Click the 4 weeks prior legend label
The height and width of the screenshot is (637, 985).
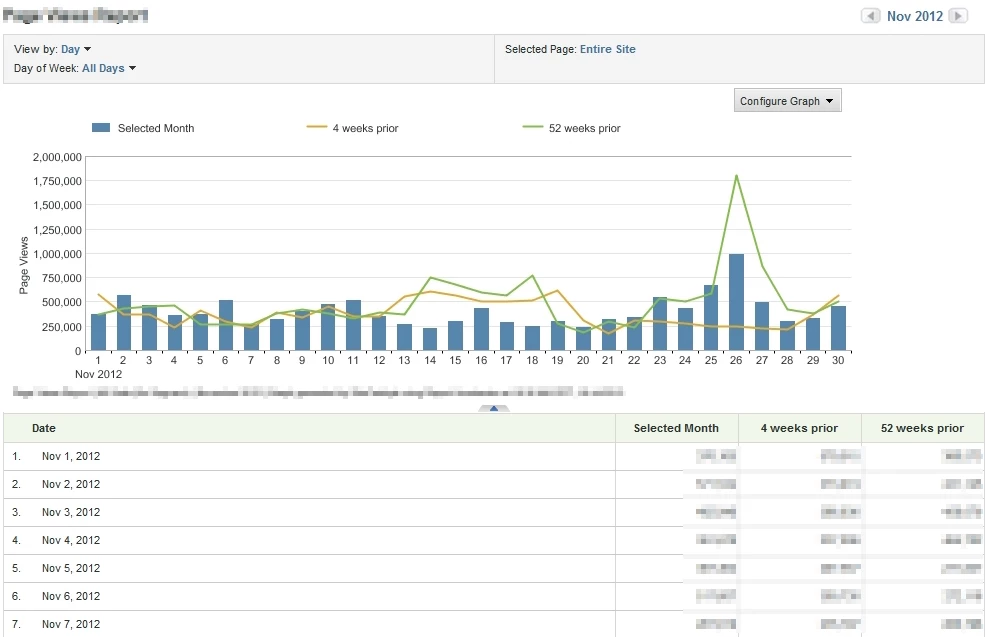click(365, 128)
